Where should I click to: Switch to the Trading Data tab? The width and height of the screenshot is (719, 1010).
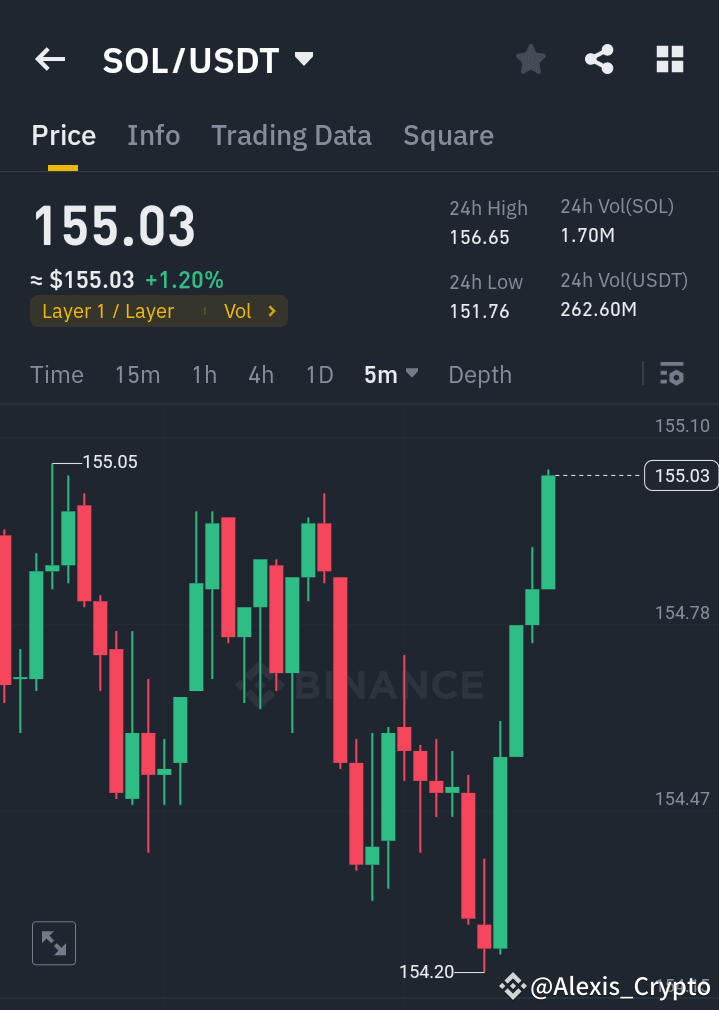291,135
